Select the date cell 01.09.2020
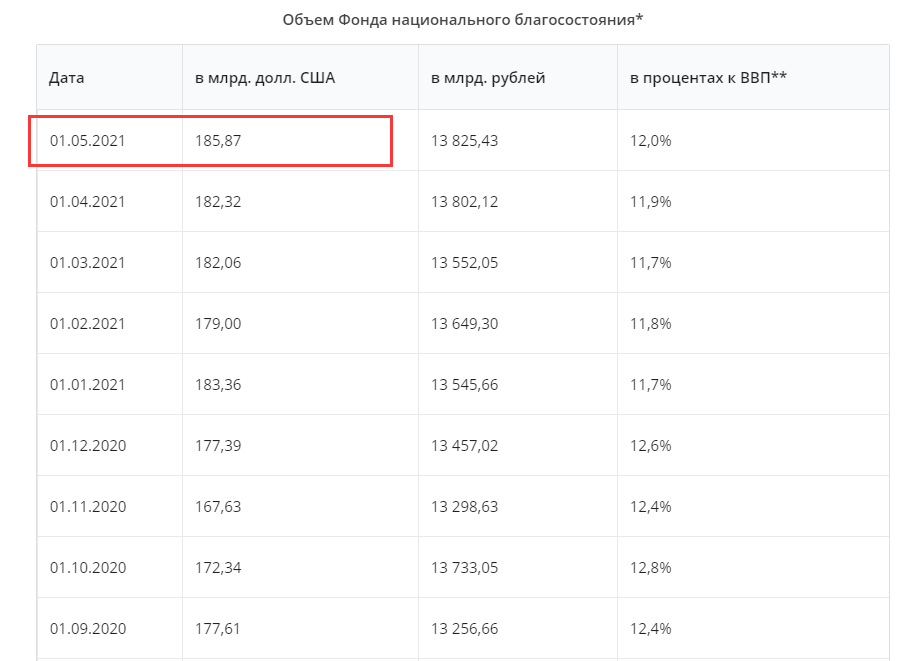The height and width of the screenshot is (661, 907). coord(88,629)
